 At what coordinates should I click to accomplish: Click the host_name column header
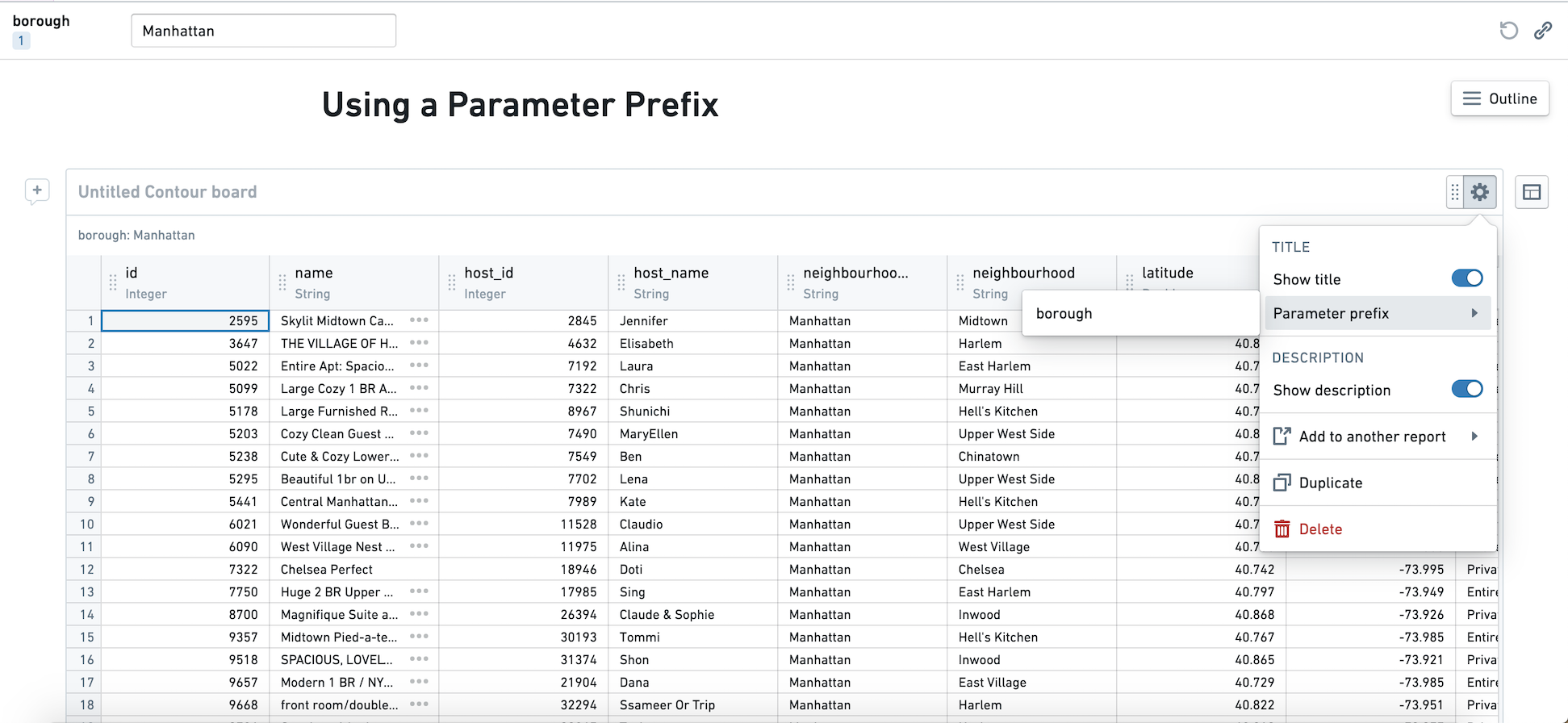point(692,282)
